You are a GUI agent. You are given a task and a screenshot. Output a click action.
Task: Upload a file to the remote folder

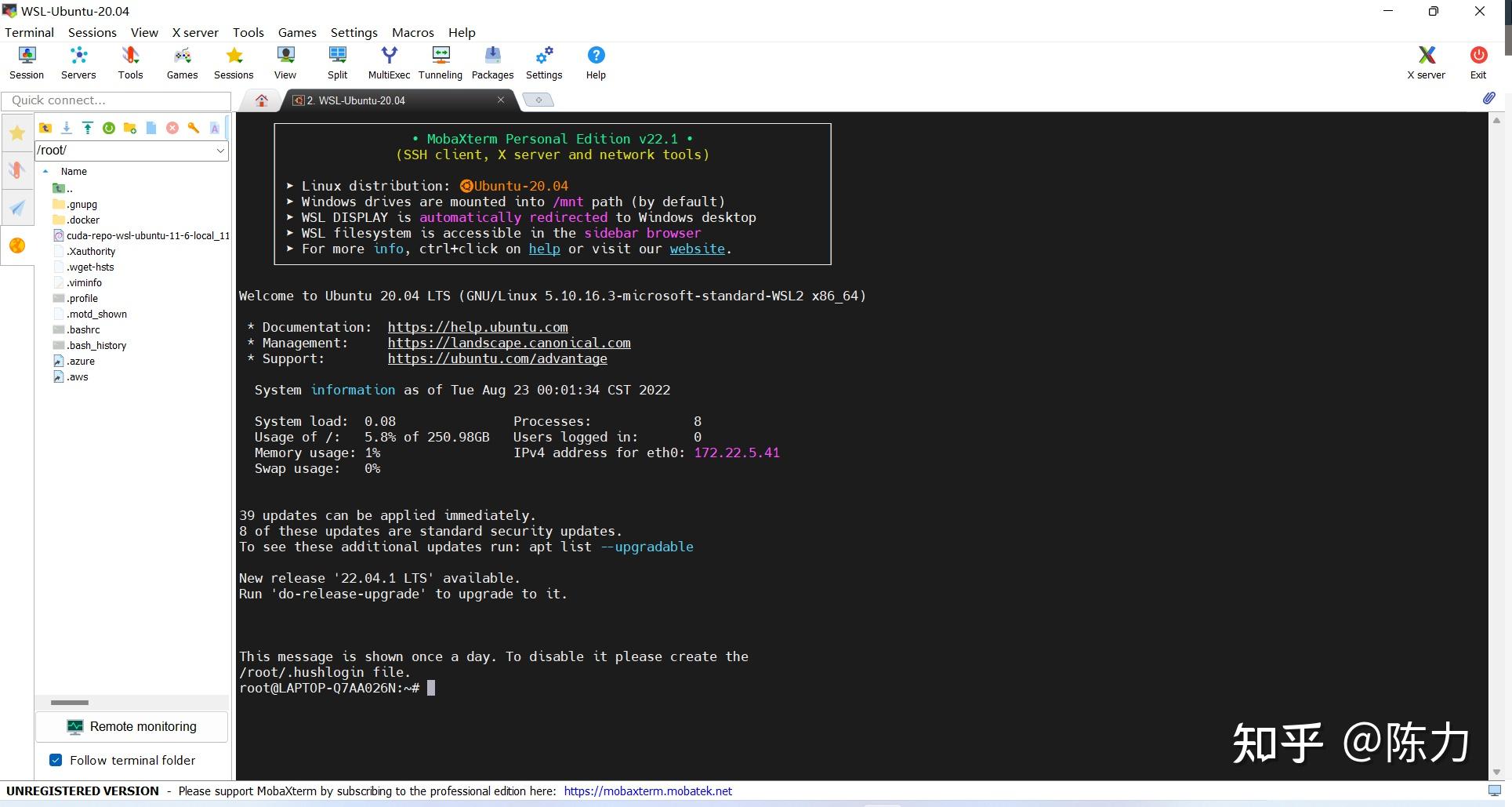pos(87,128)
